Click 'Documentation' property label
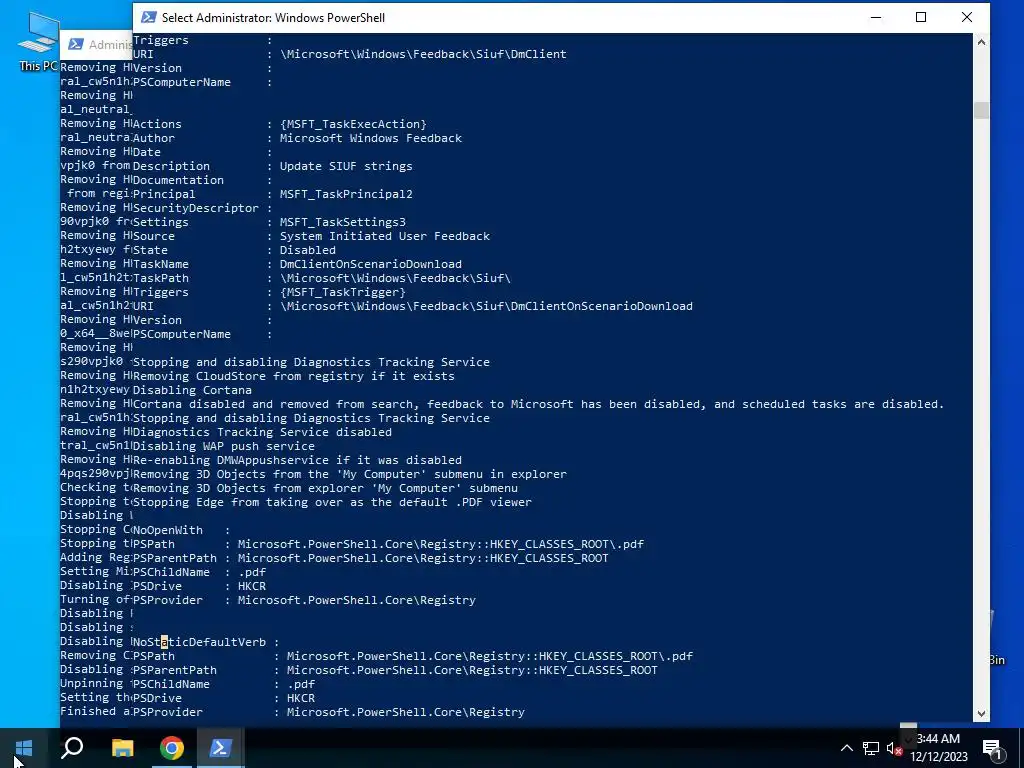This screenshot has height=768, width=1024. tap(178, 180)
